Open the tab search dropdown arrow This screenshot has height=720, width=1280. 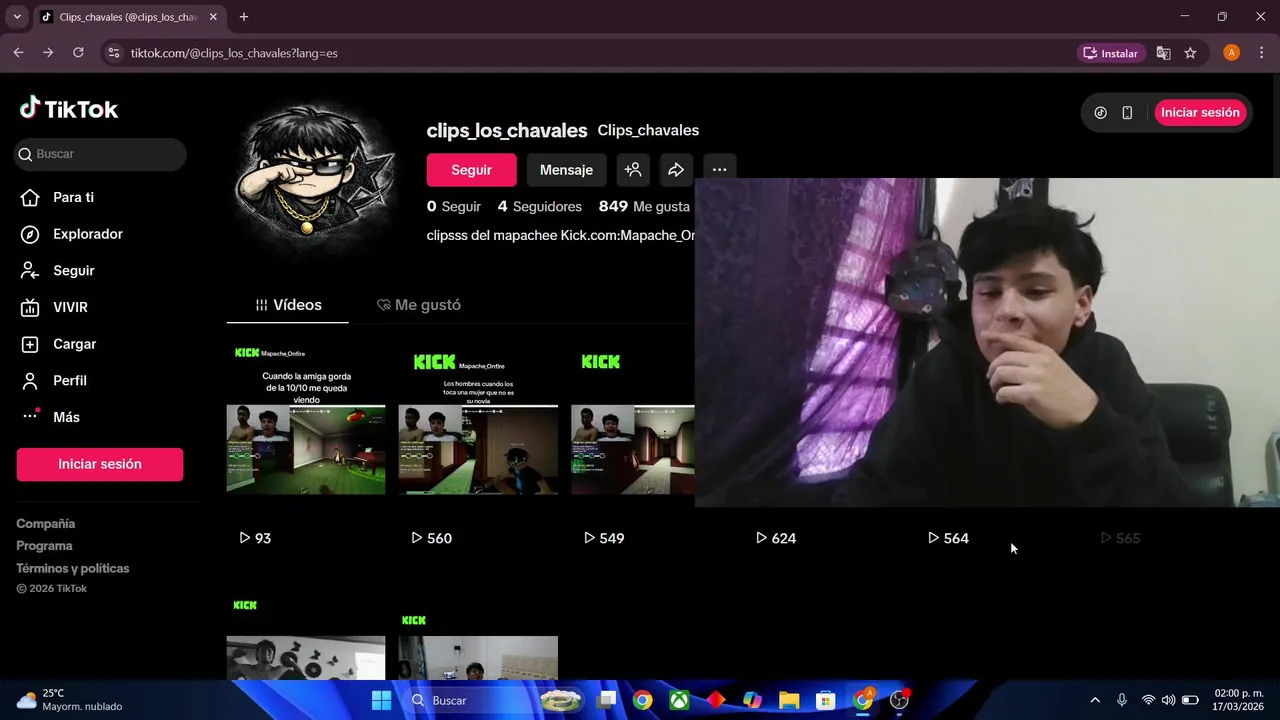16,17
